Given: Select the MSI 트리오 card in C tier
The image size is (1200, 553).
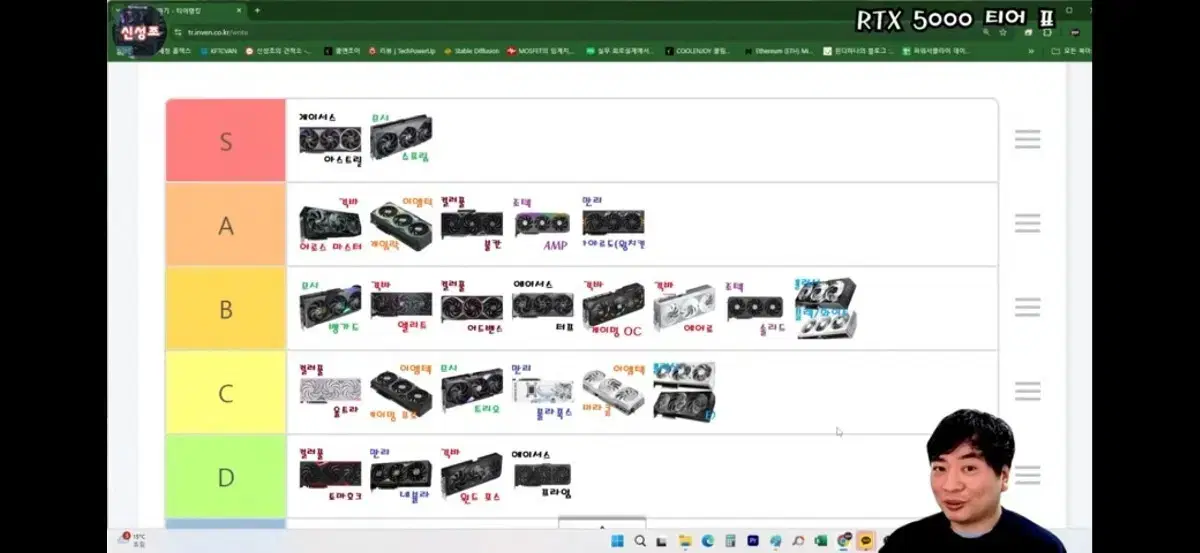Looking at the screenshot, I should click(472, 391).
